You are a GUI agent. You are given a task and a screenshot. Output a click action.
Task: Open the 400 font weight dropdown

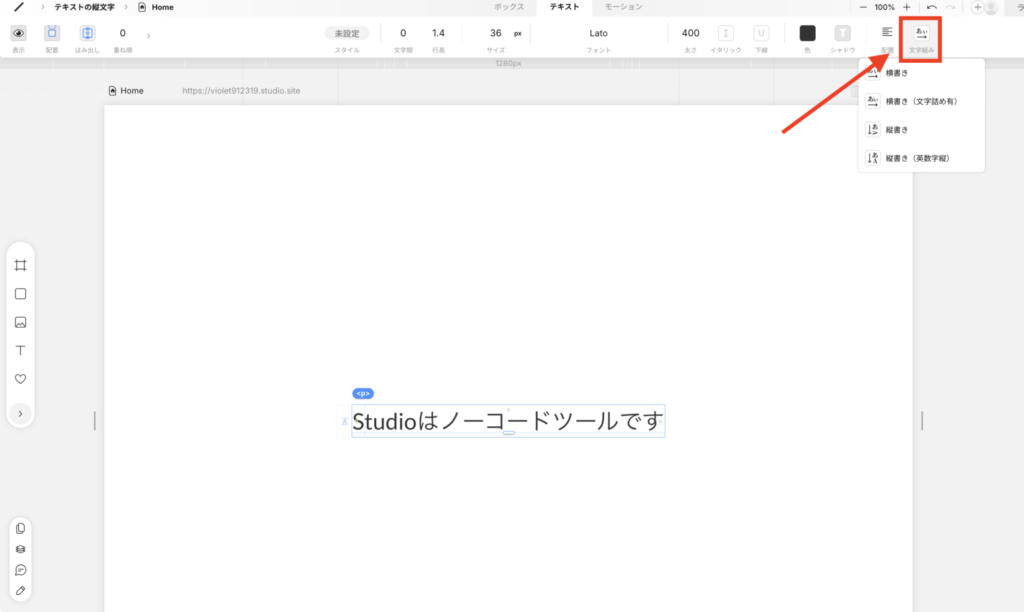point(690,33)
